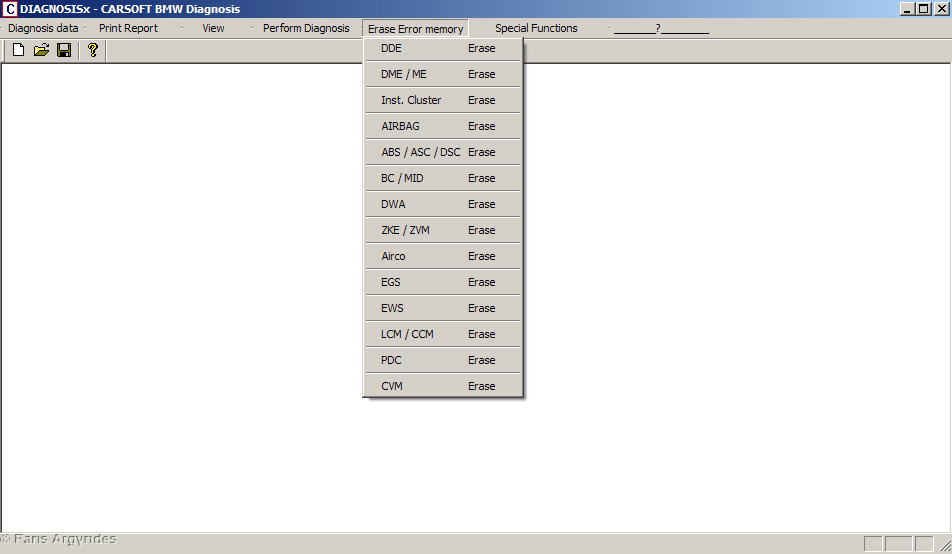Close the Erase Error memory menu header
Image resolution: width=952 pixels, height=554 pixels.
pyautogui.click(x=415, y=29)
